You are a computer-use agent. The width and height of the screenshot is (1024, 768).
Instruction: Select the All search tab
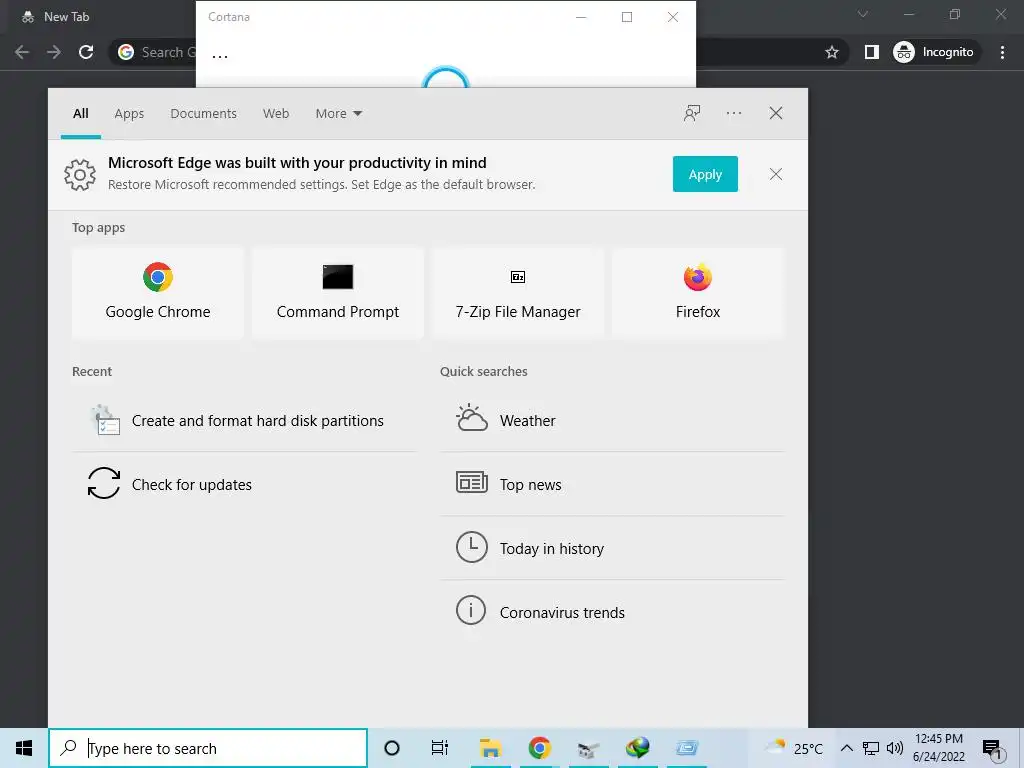pos(81,114)
